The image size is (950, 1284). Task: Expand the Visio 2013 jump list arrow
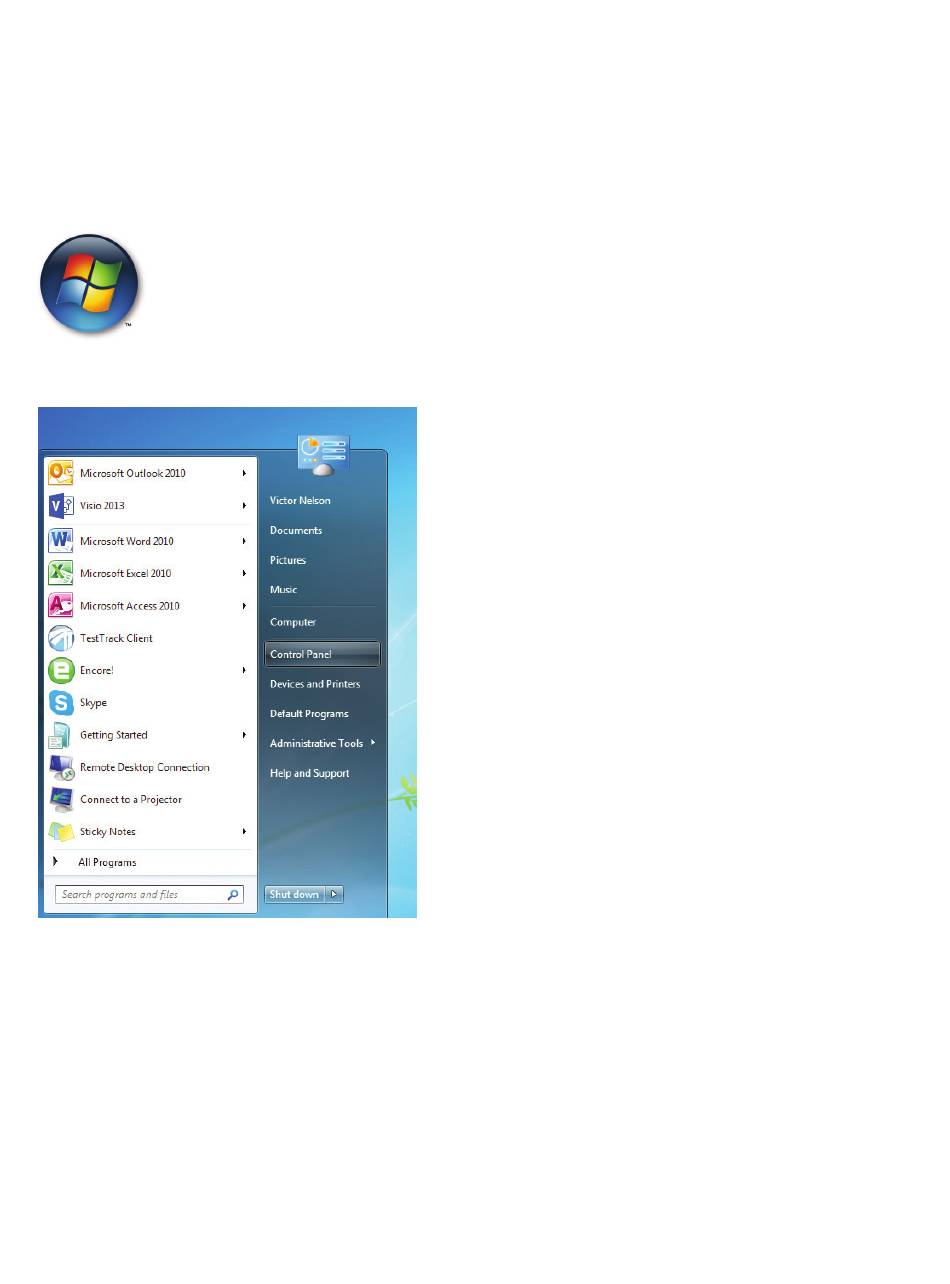pos(244,506)
